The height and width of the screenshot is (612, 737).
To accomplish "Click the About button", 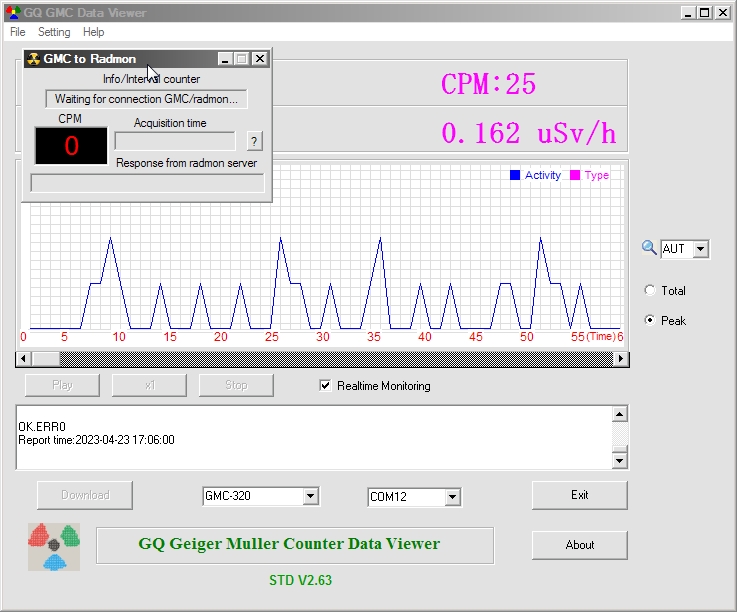I will pyautogui.click(x=580, y=545).
